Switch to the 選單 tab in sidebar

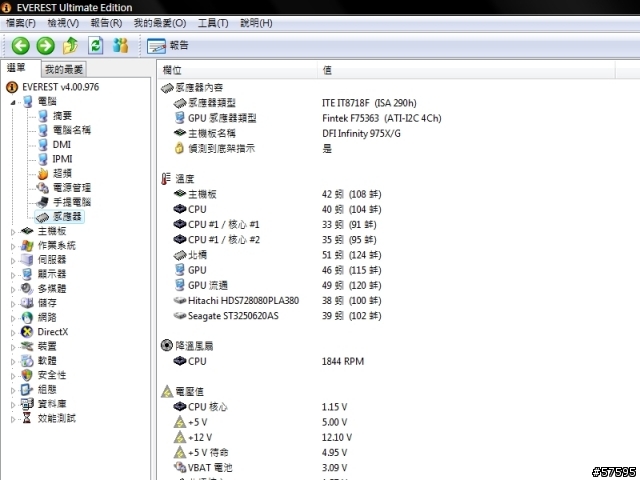16,68
